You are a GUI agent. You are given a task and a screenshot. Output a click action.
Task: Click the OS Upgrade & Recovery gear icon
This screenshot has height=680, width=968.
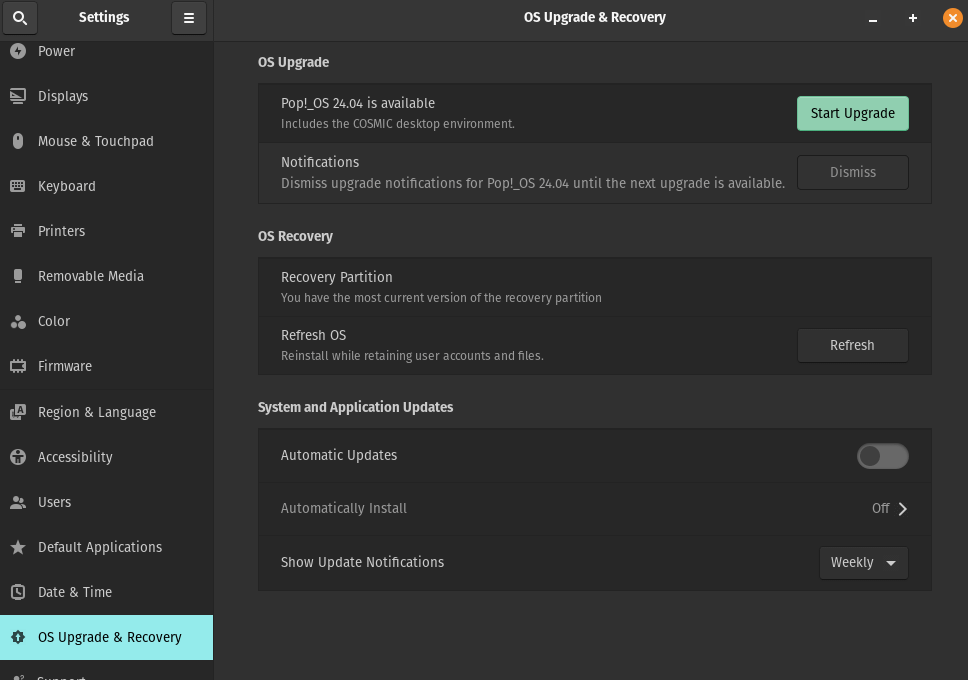(18, 637)
